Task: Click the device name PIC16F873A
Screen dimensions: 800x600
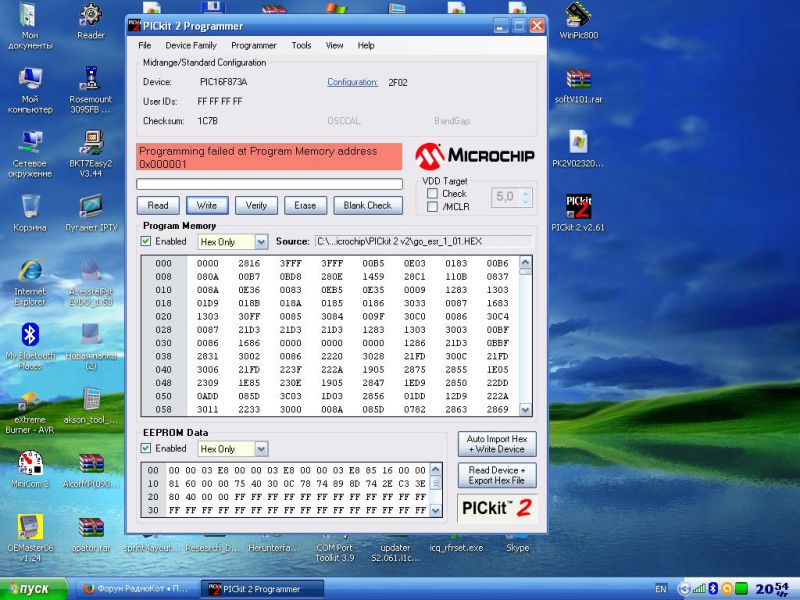Action: click(x=223, y=82)
